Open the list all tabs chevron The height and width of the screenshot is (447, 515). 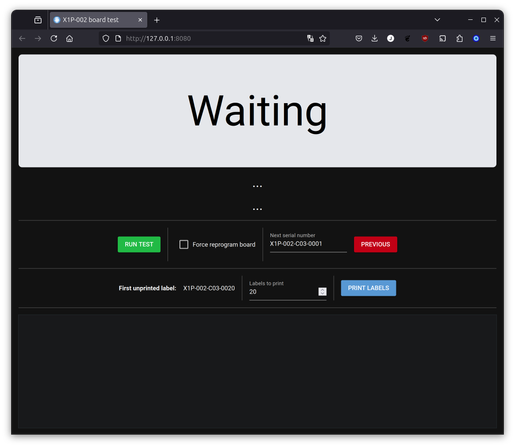(437, 20)
